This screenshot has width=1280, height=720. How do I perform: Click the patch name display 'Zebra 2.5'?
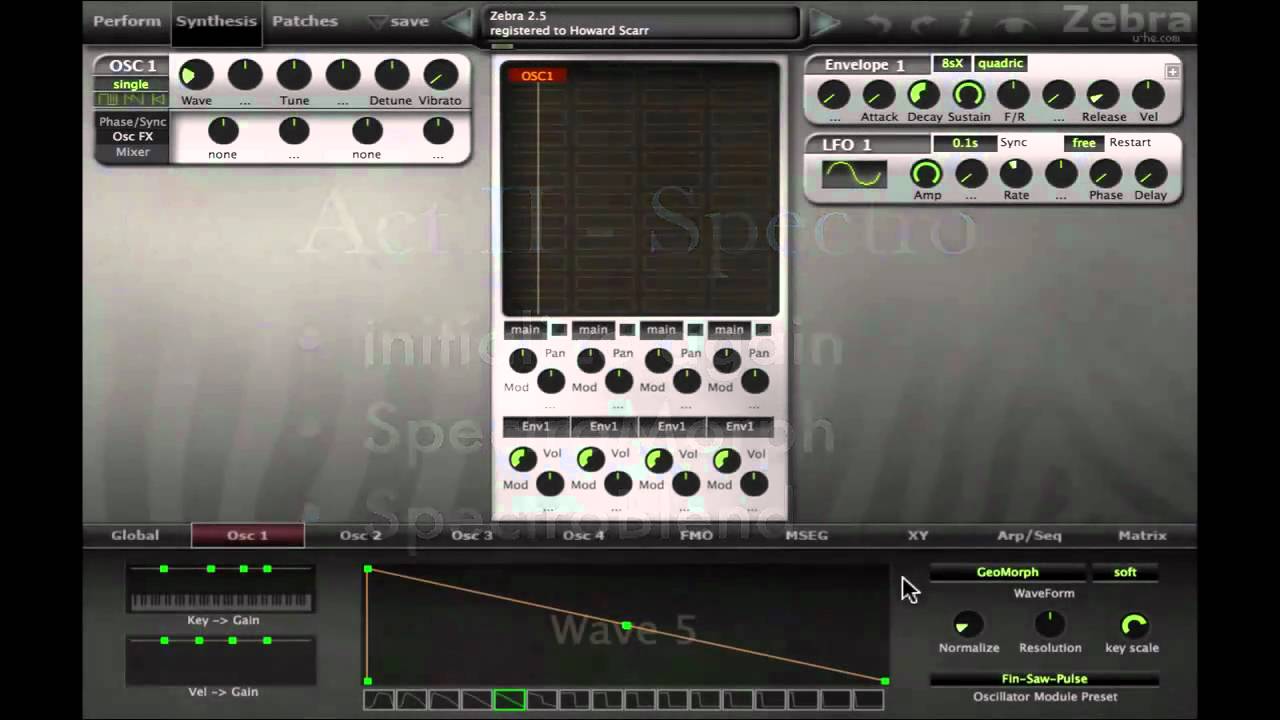(x=643, y=23)
